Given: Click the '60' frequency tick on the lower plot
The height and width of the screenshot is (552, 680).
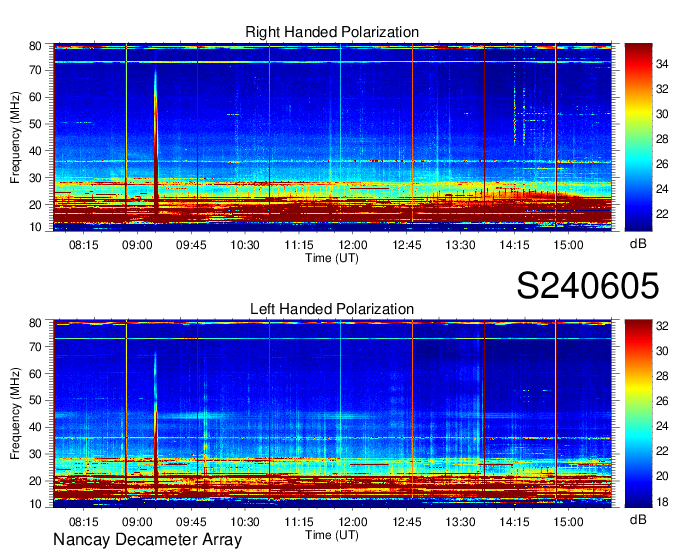Looking at the screenshot, I should point(35,373).
